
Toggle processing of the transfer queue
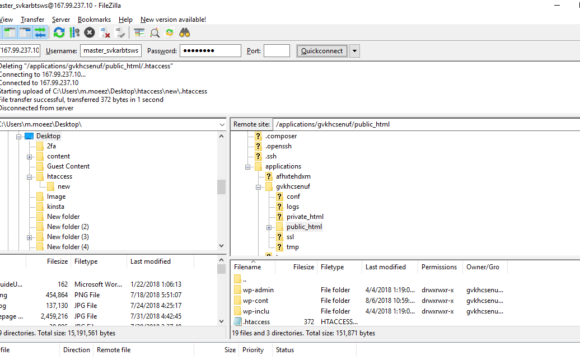pos(74,33)
